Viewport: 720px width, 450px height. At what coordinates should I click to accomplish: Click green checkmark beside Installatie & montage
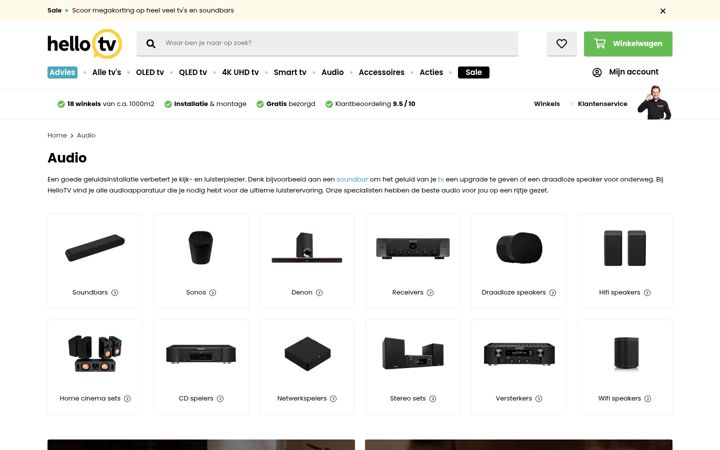168,104
